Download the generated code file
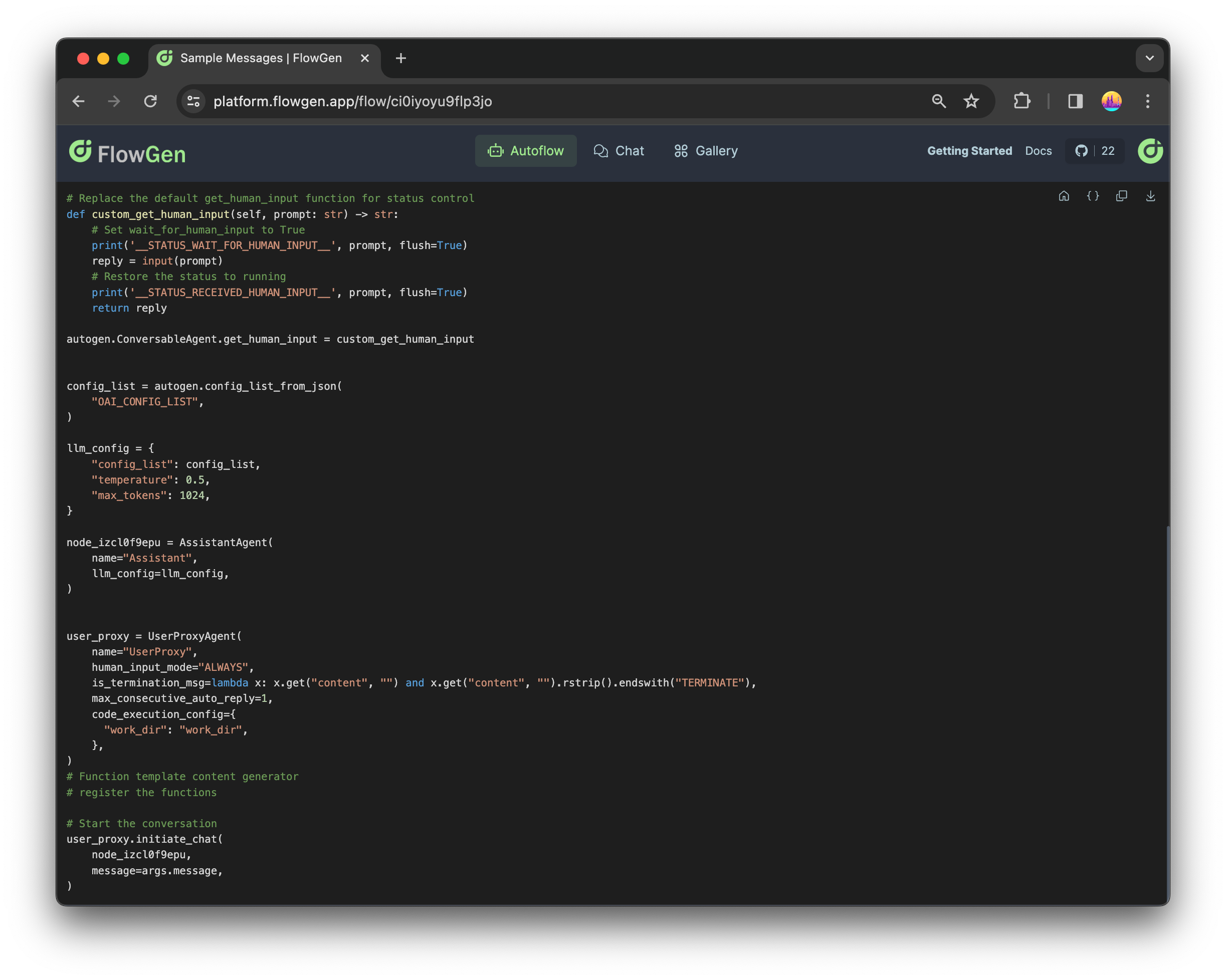This screenshot has width=1226, height=980. coord(1150,196)
